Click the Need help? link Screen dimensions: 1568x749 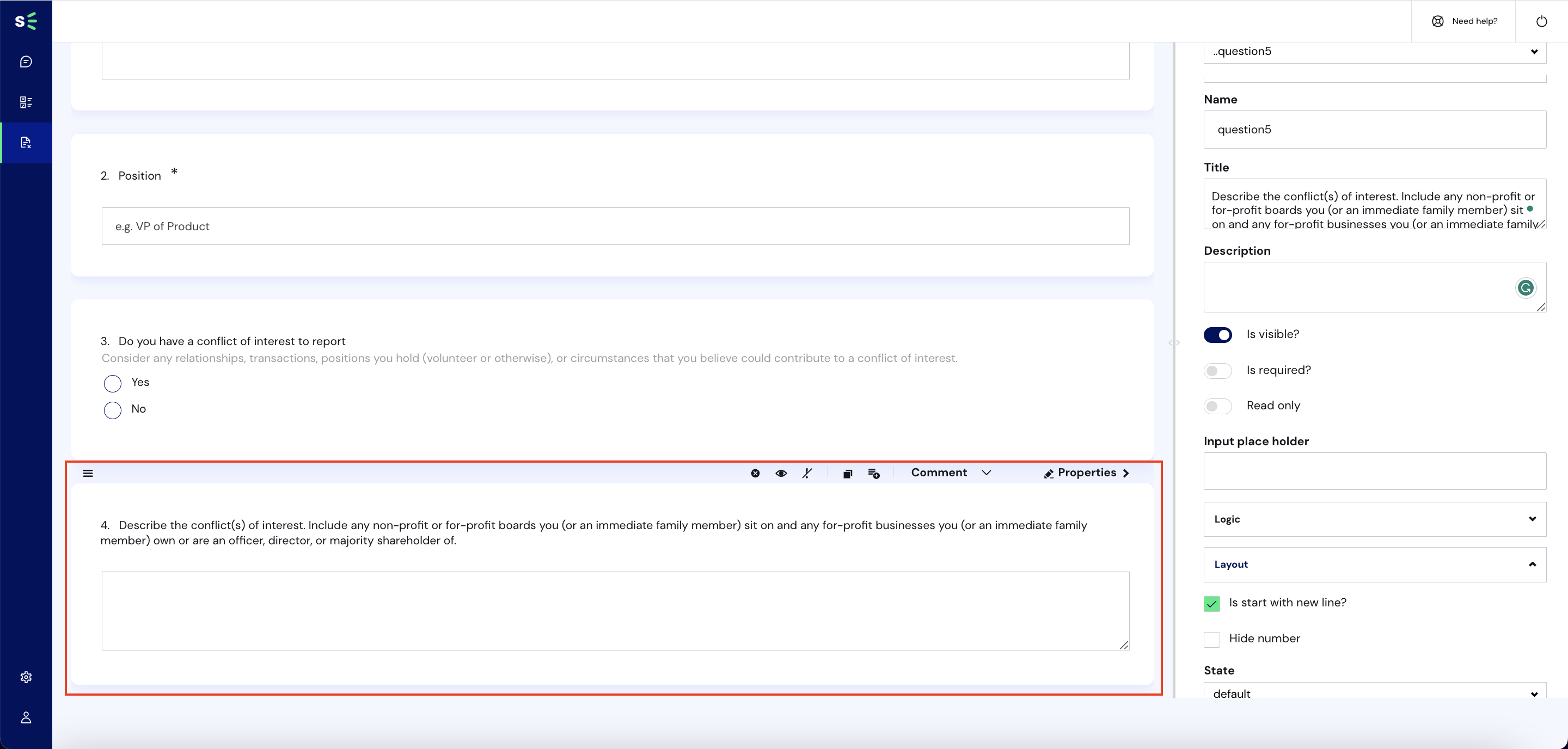point(1465,21)
